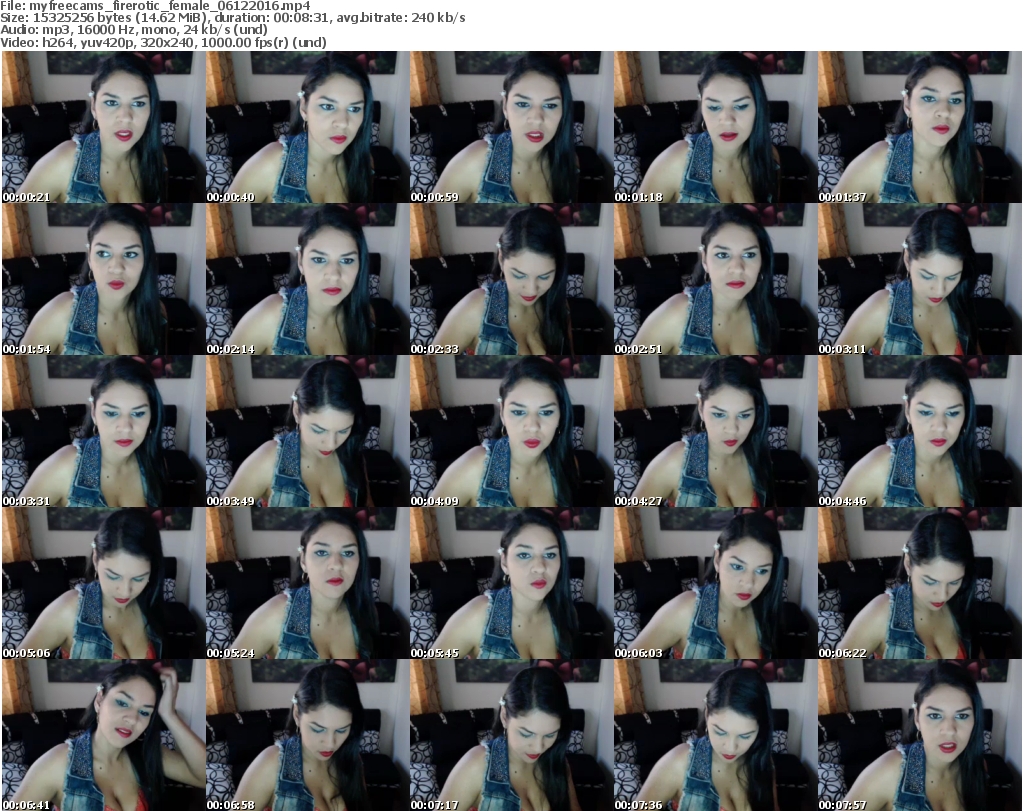Screen dimensions: 1024x811
Task: Select the frame at 00:06:58
Action: tap(308, 735)
